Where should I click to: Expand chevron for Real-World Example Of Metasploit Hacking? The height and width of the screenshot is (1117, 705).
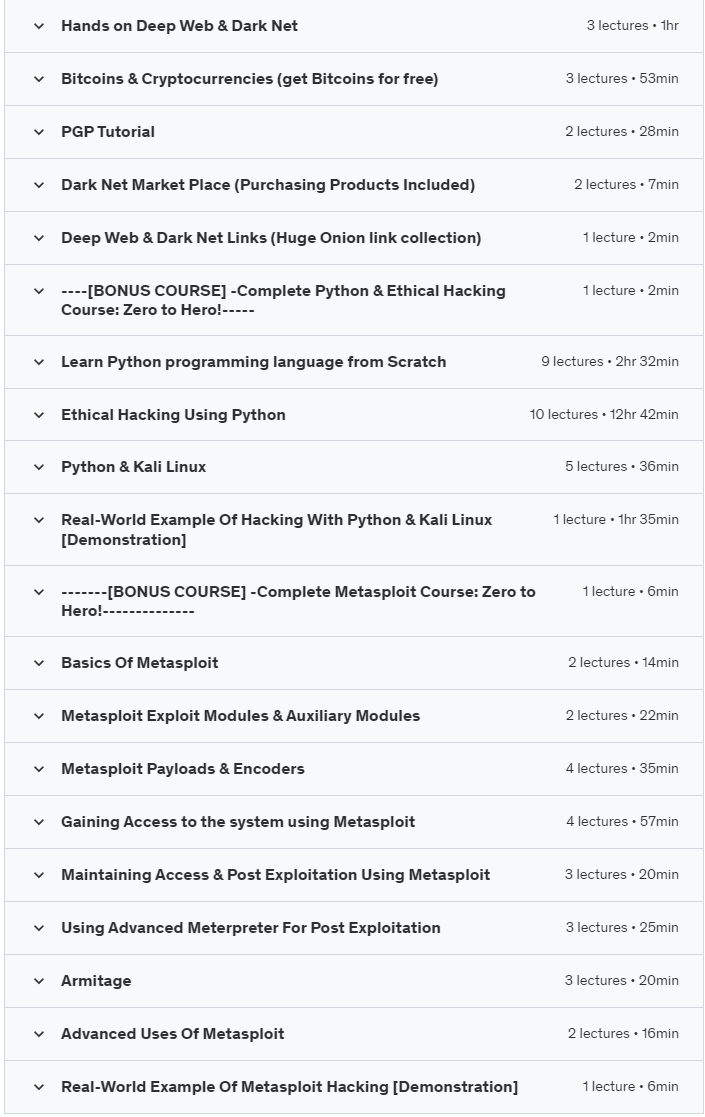pyautogui.click(x=39, y=1087)
